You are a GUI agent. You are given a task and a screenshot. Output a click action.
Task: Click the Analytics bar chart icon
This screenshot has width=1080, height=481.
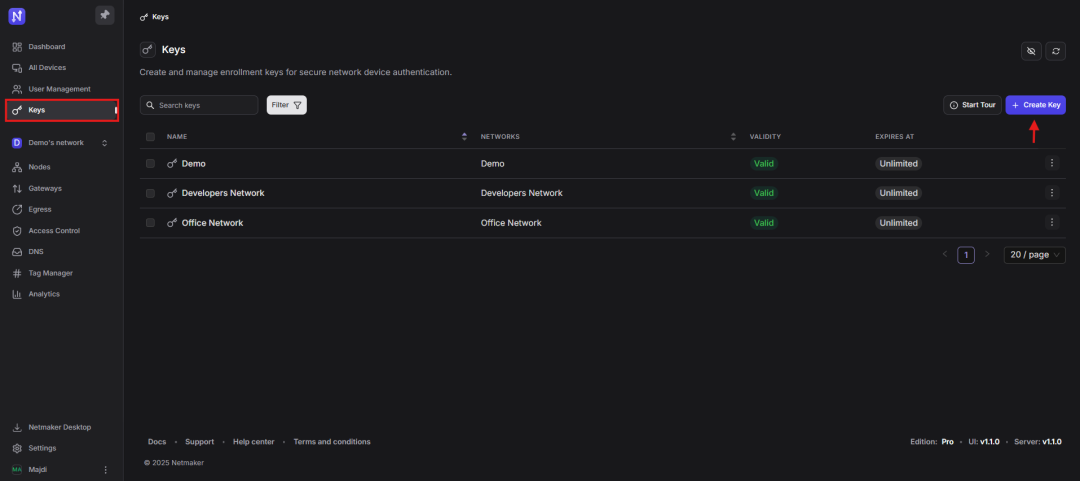point(17,294)
